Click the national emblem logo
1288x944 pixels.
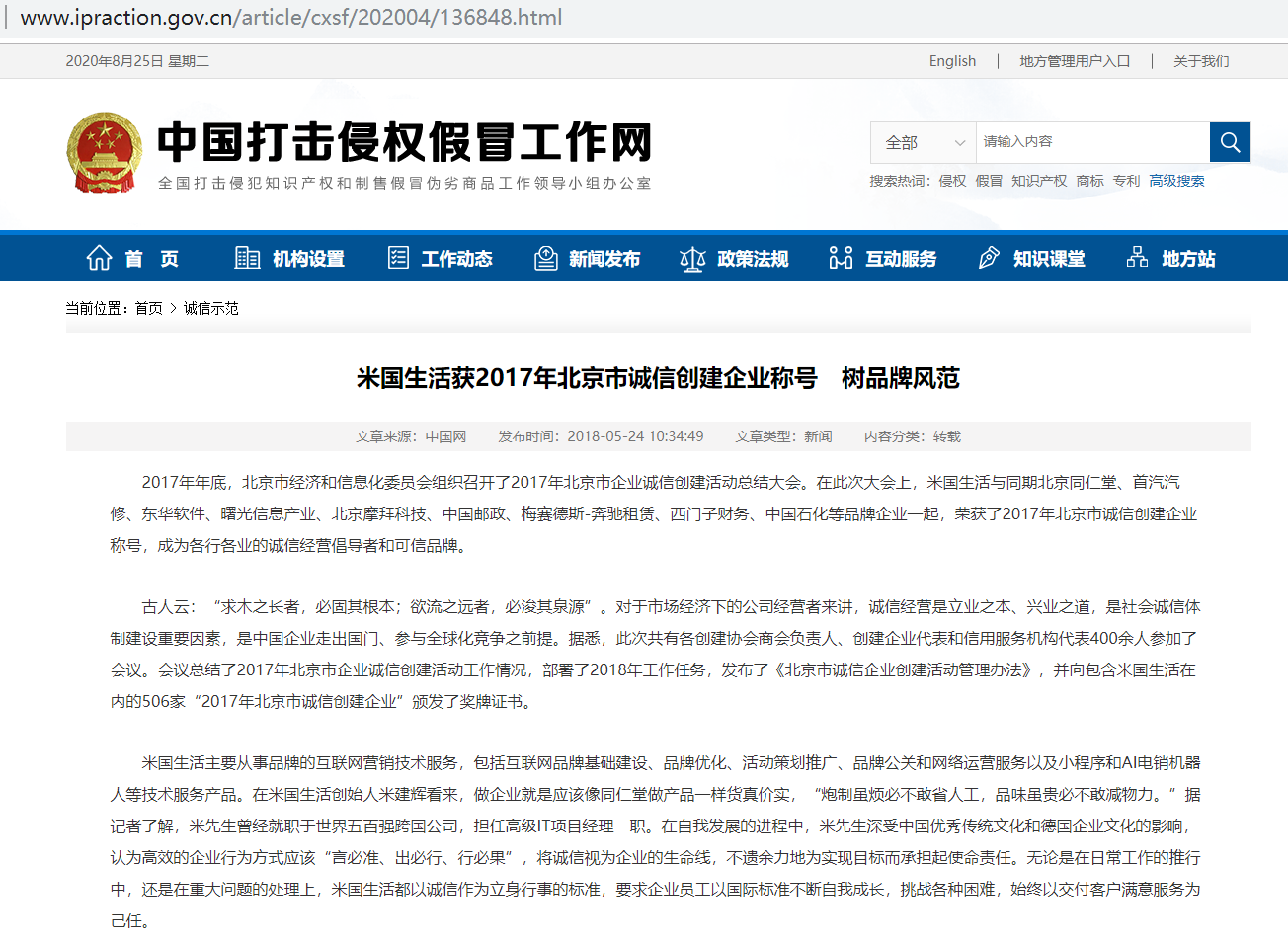pos(105,152)
